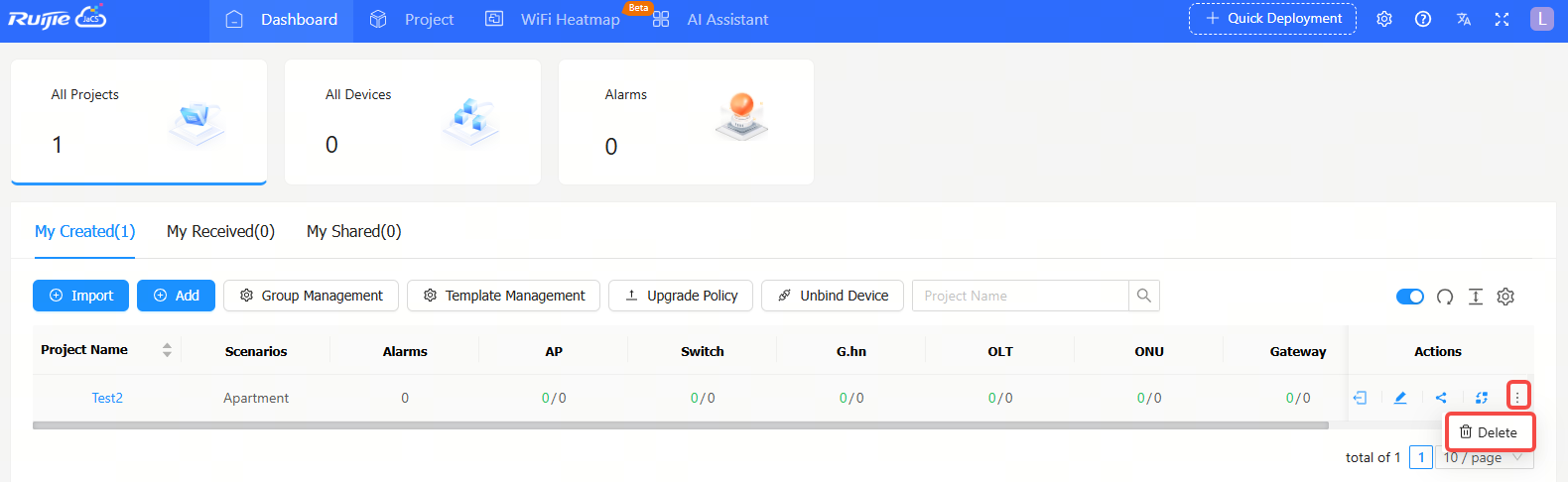Click the help question mark icon
The height and width of the screenshot is (482, 1568).
[x=1423, y=19]
